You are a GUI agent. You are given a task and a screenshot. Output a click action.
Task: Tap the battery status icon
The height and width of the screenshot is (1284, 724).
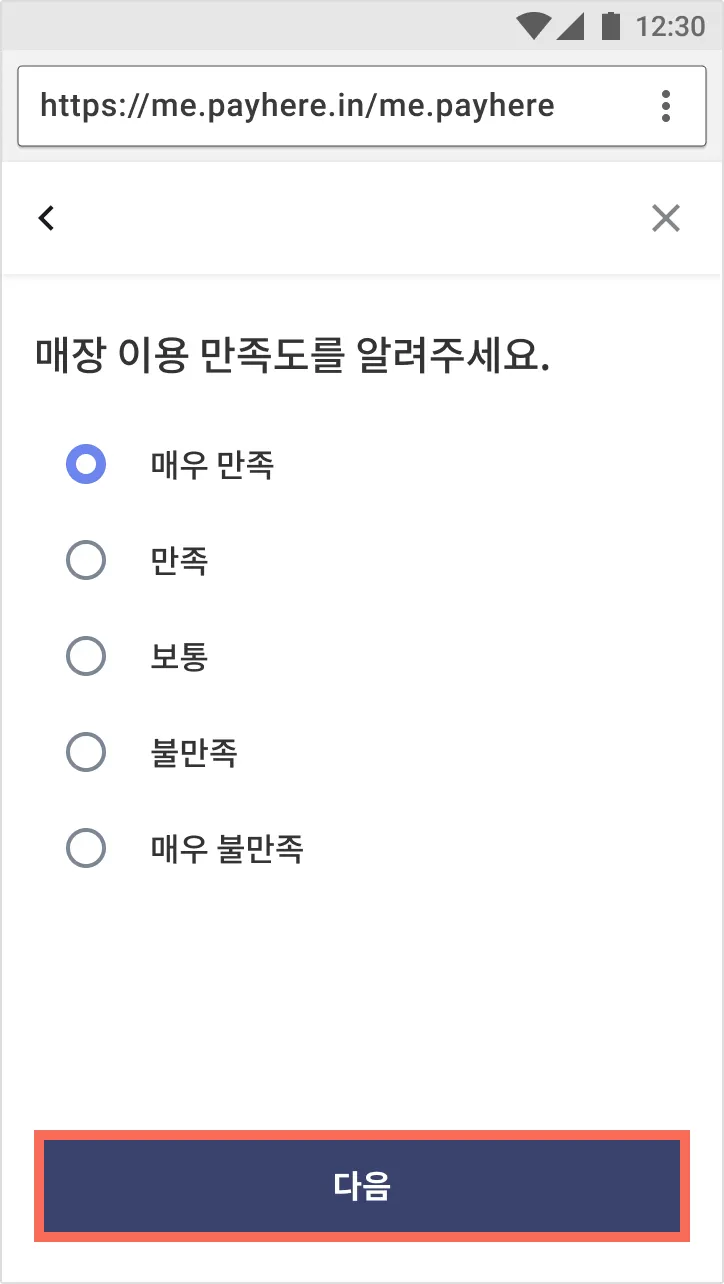click(610, 27)
